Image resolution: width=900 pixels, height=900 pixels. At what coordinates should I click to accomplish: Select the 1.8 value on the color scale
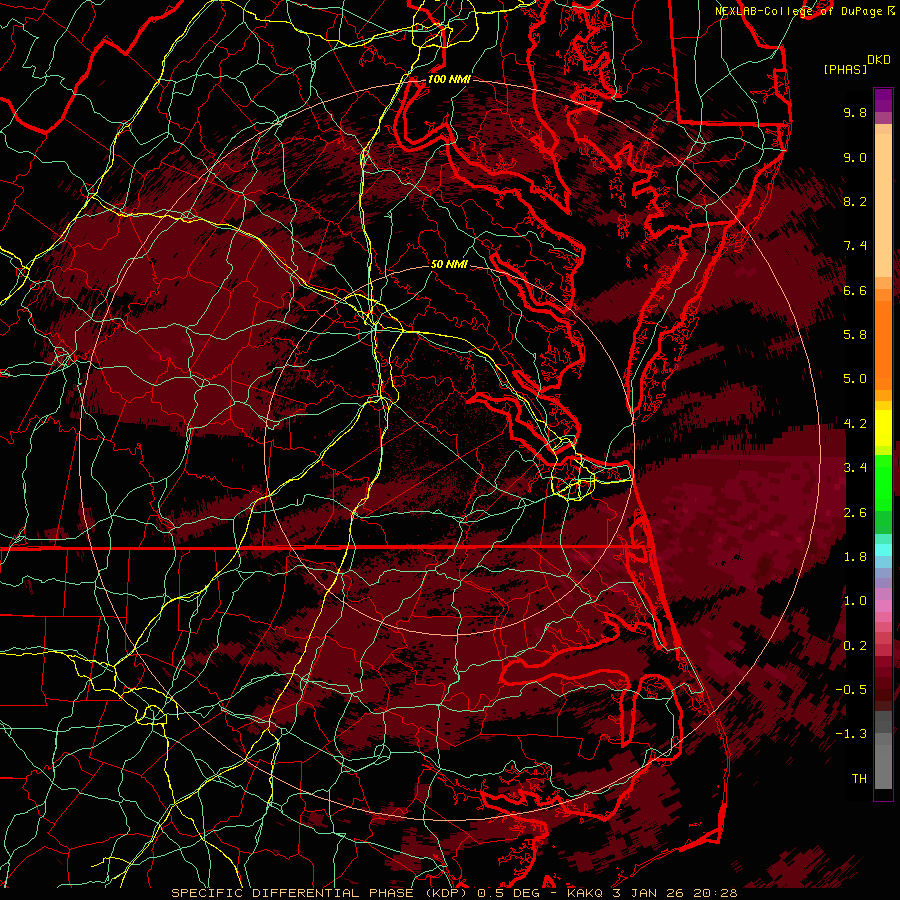tap(855, 557)
